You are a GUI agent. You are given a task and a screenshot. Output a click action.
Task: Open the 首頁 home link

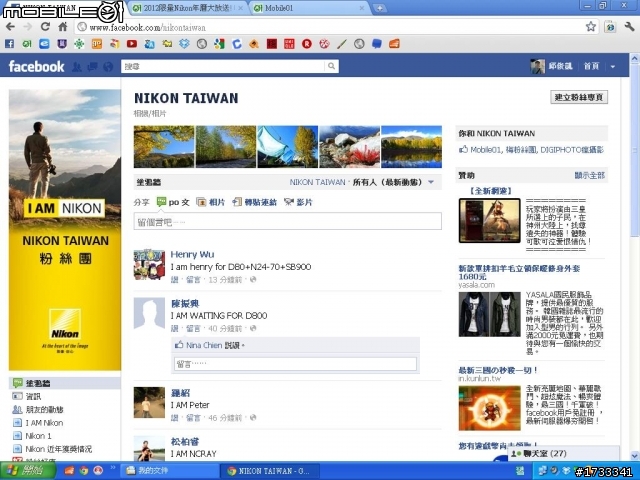click(x=591, y=66)
